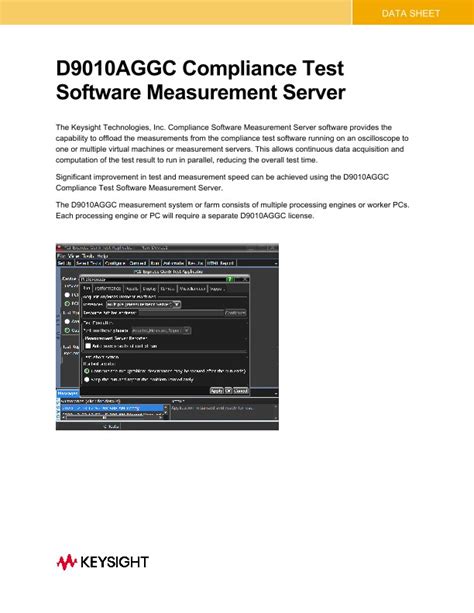Screen dimensions: 474x613
Task: Open the dropdown at top of the dialog
Action: pyautogui.click(x=144, y=304)
